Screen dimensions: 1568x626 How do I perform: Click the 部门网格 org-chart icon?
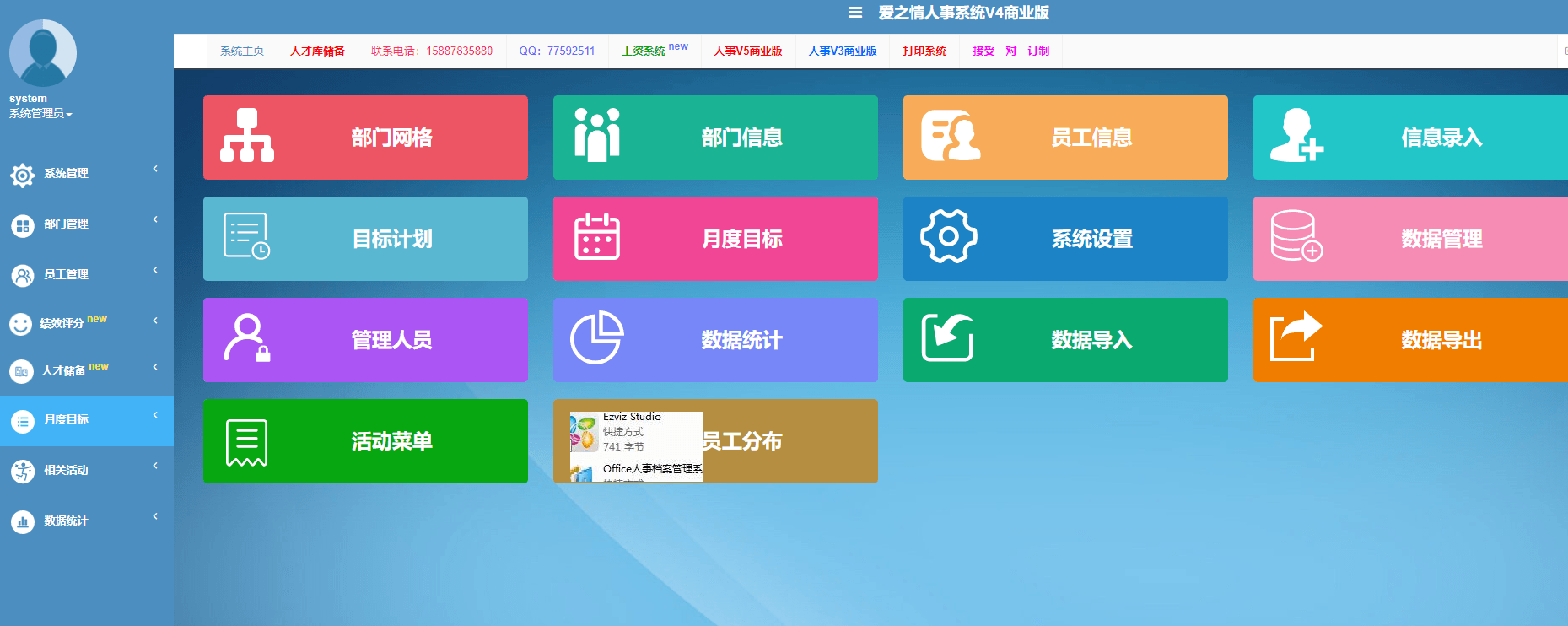(247, 135)
